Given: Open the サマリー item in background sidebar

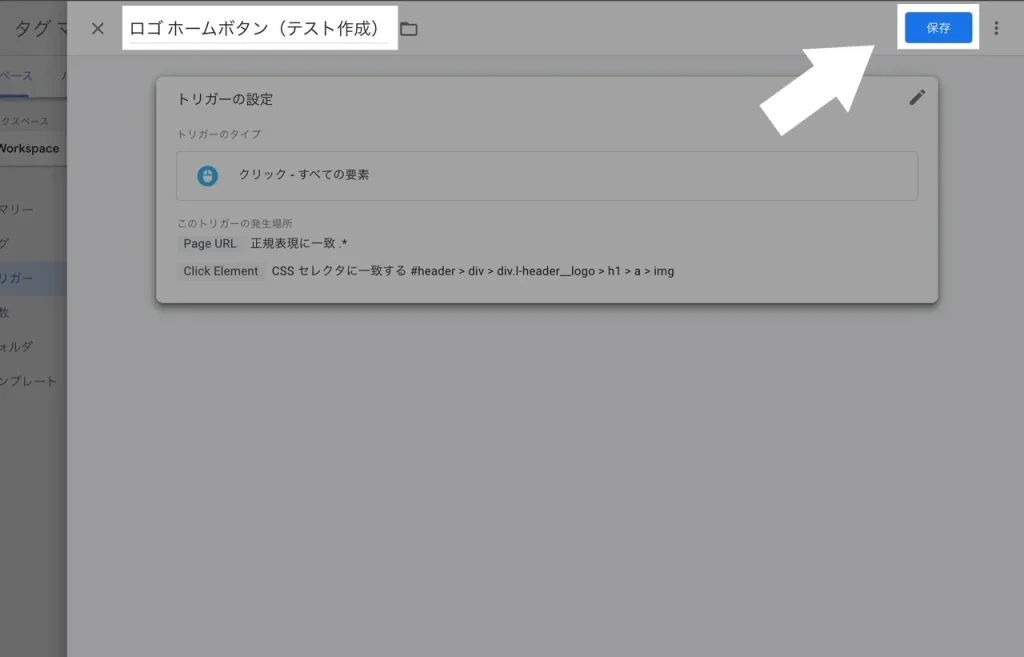Looking at the screenshot, I should pos(16,209).
